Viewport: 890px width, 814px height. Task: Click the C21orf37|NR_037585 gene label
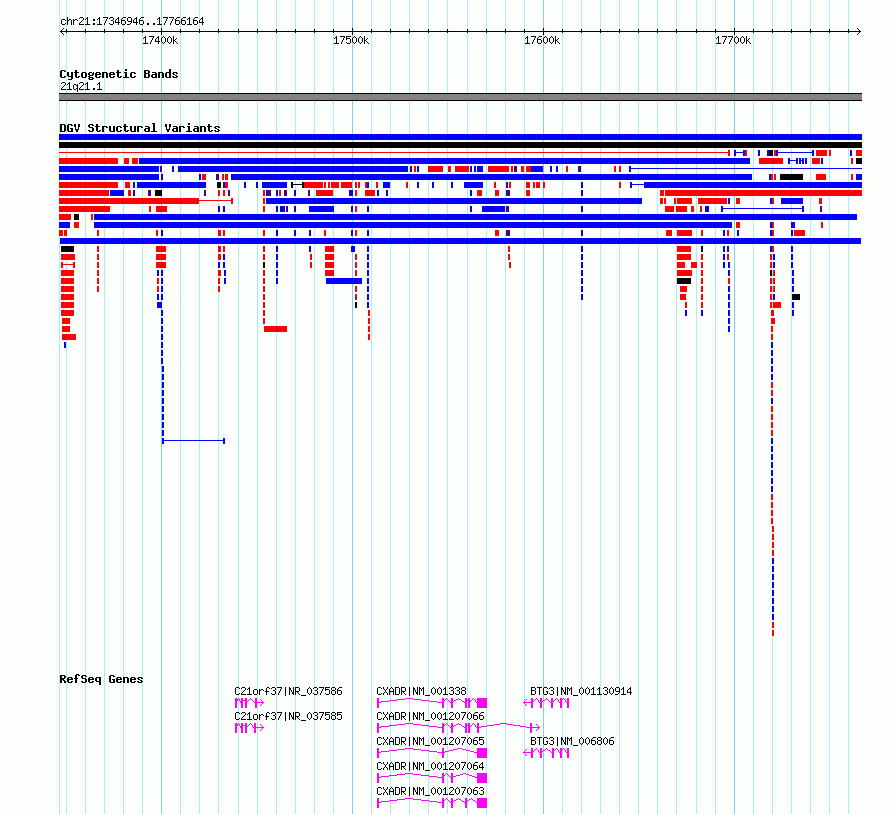click(x=288, y=716)
